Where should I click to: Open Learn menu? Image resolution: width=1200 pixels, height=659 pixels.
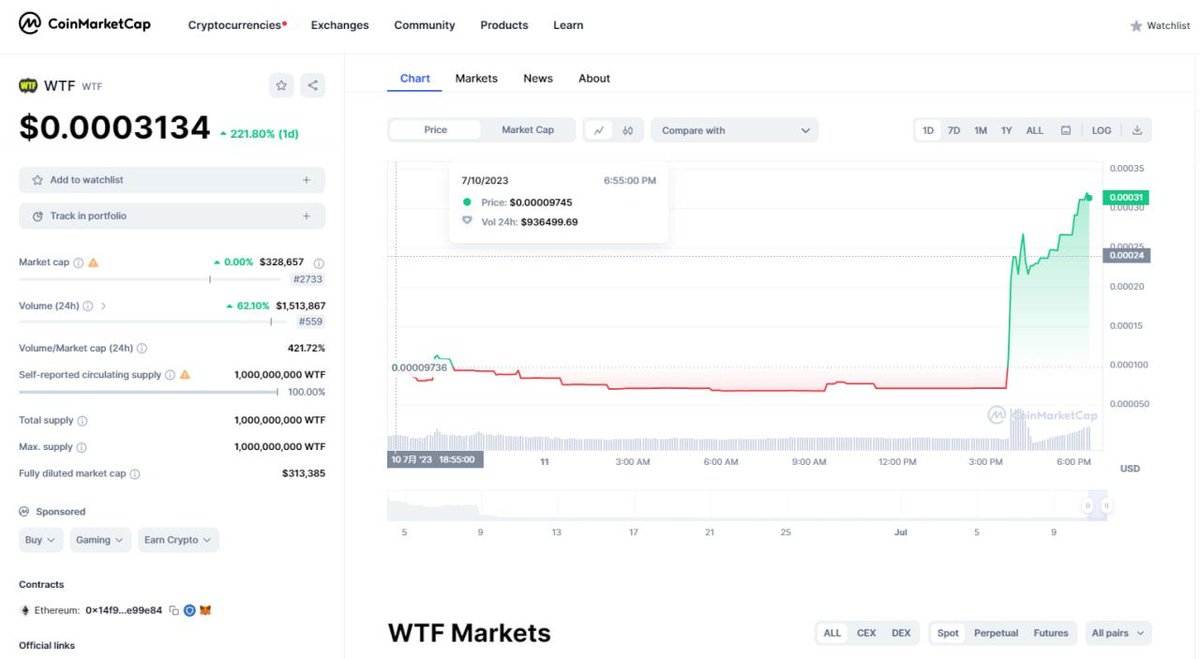(568, 25)
